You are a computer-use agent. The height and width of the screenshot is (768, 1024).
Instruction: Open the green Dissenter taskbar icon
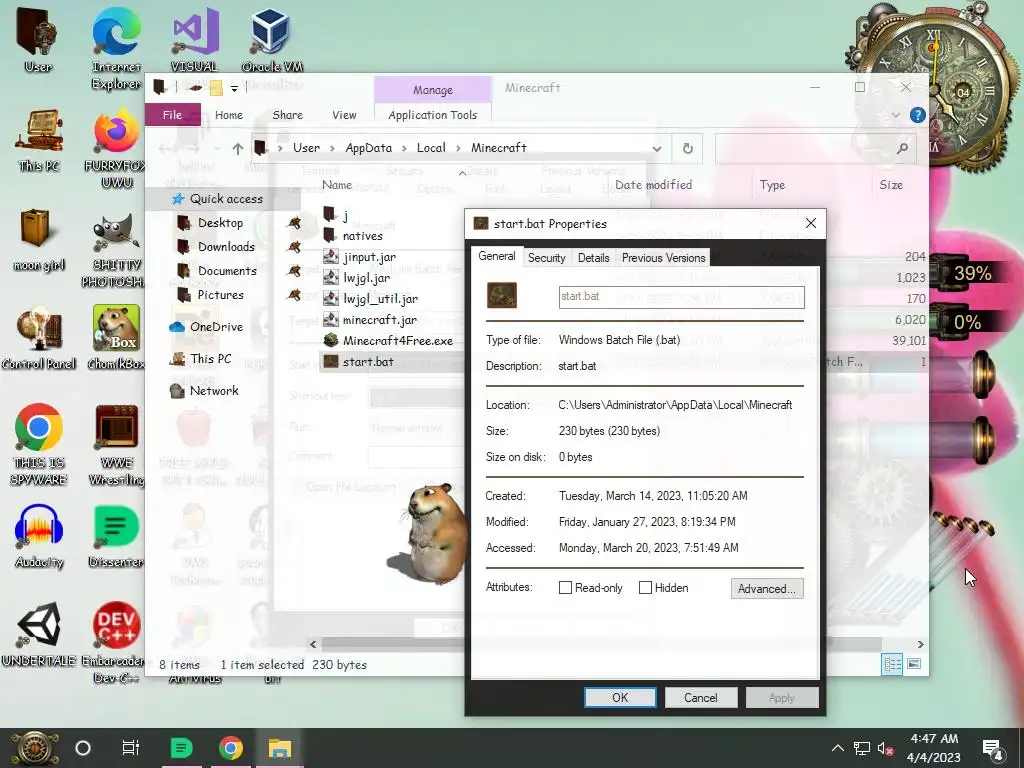click(181, 748)
